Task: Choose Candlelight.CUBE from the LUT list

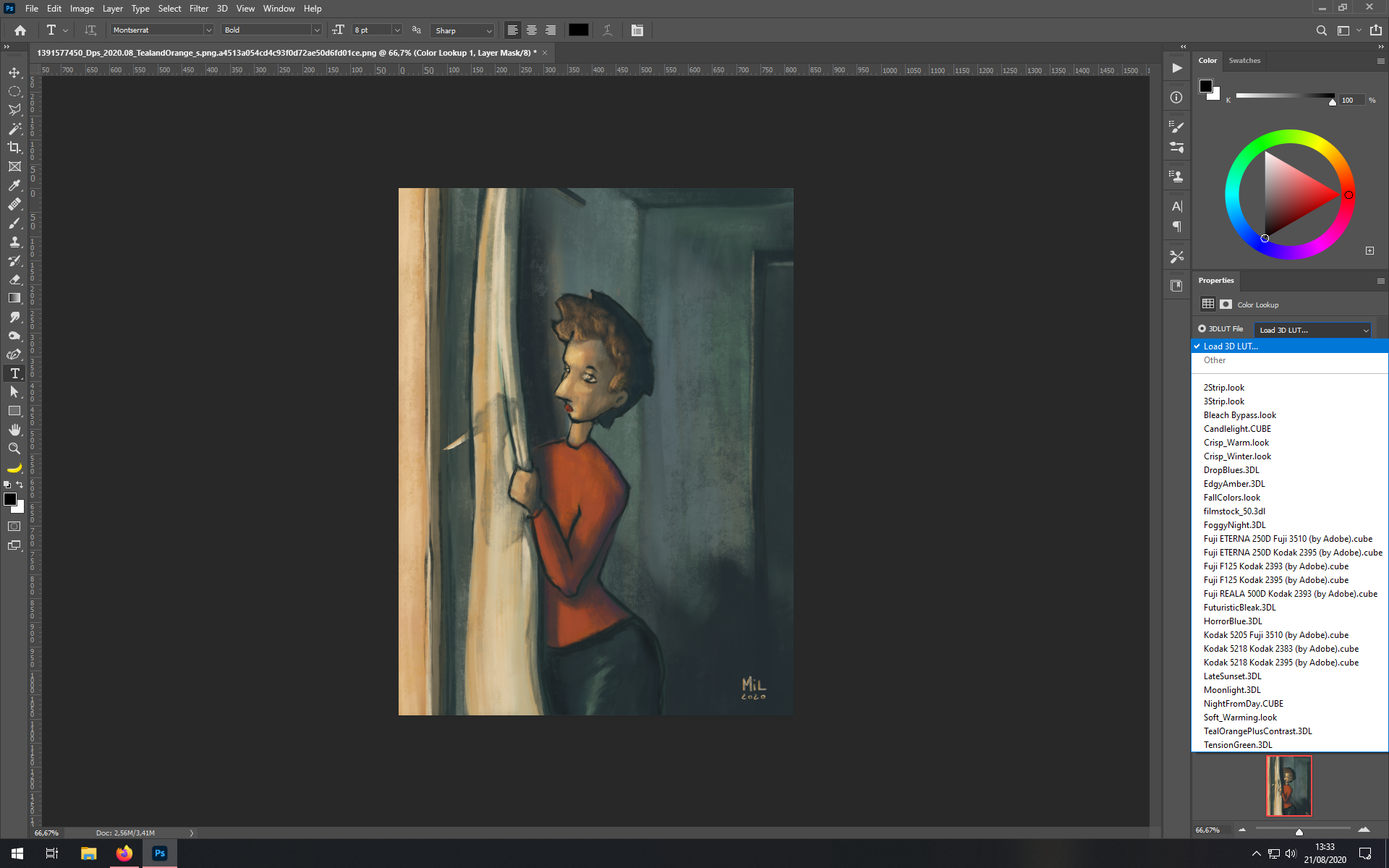Action: tap(1237, 429)
